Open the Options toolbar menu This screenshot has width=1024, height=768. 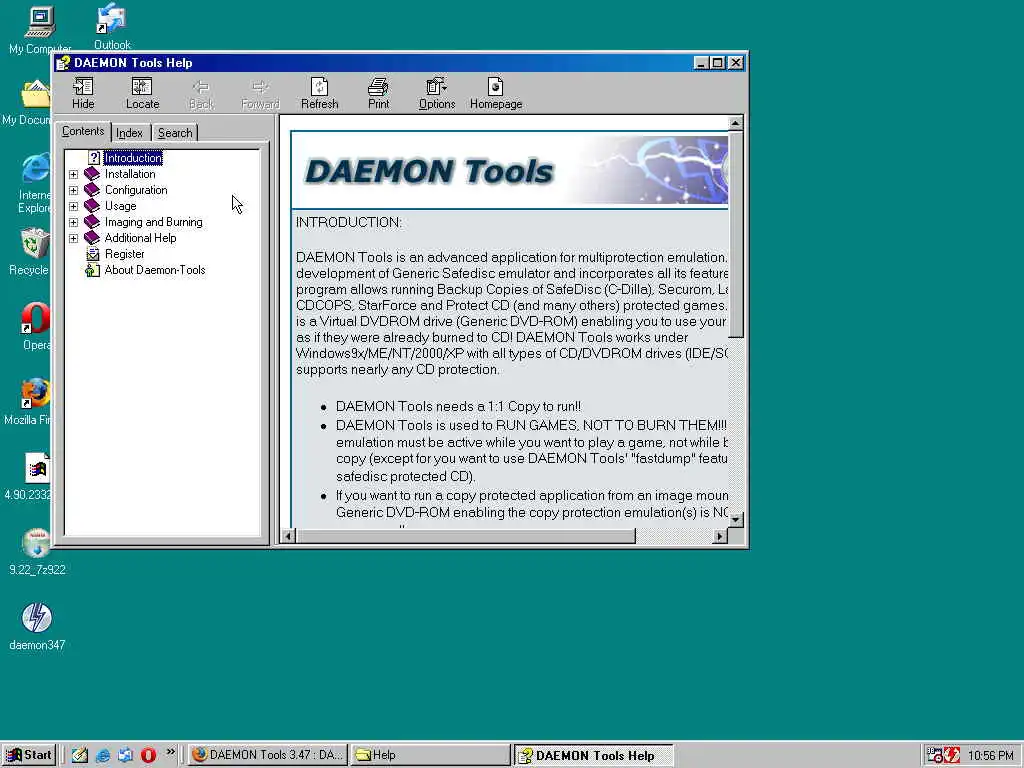coord(437,93)
